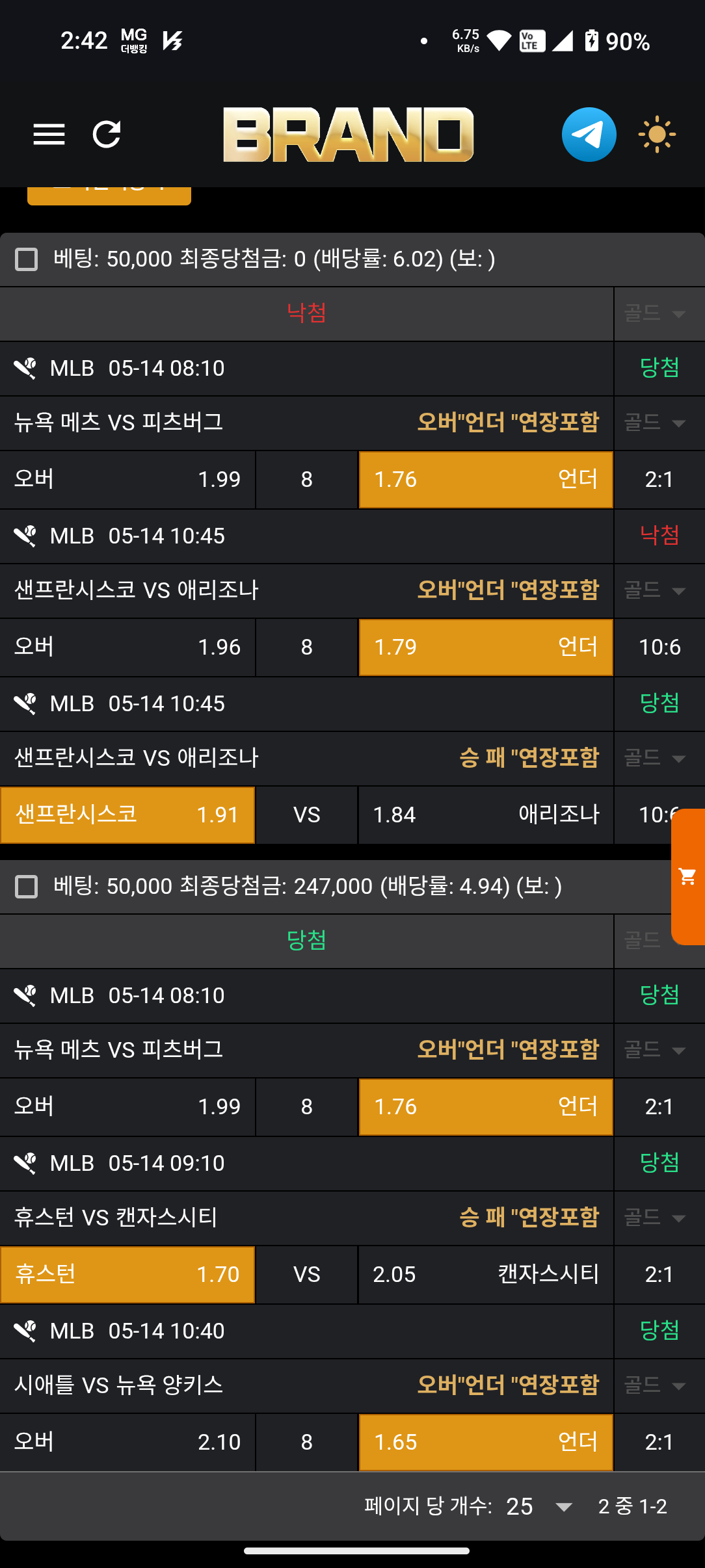Select the highlighted 샌프란시스코 1.91 pick
The width and height of the screenshot is (705, 1568).
tap(127, 815)
